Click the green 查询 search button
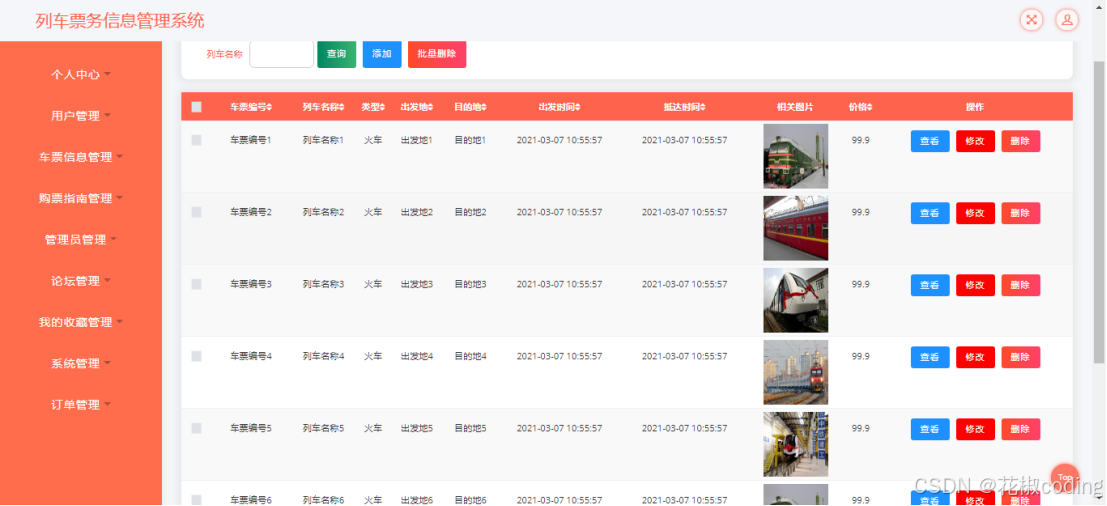 tap(337, 54)
